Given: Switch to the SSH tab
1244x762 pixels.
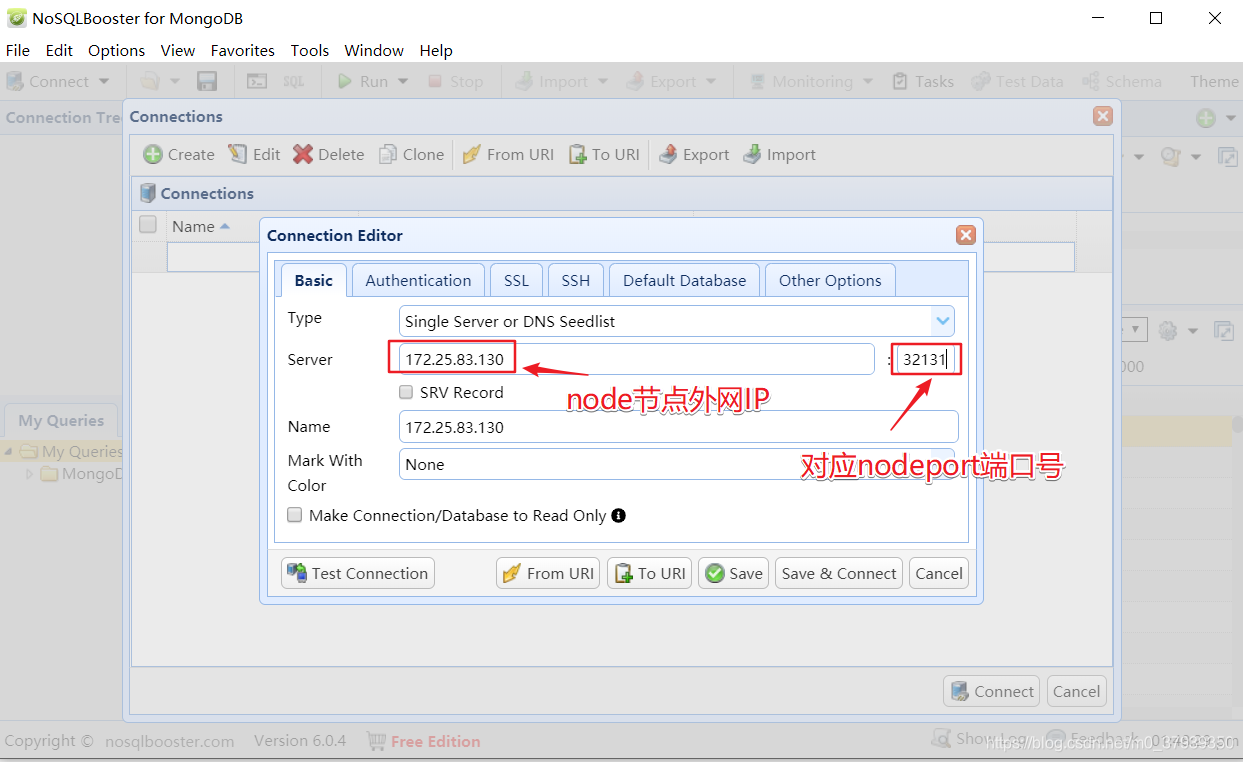Looking at the screenshot, I should tap(576, 281).
